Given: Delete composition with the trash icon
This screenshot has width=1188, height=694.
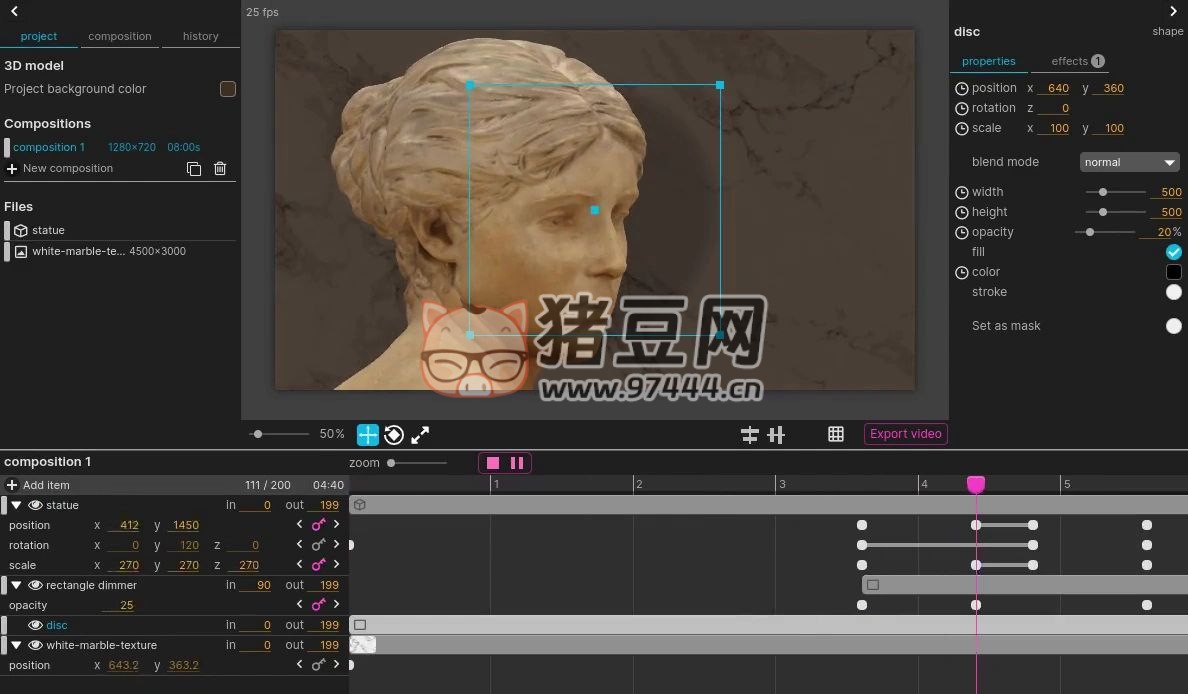Looking at the screenshot, I should 220,169.
